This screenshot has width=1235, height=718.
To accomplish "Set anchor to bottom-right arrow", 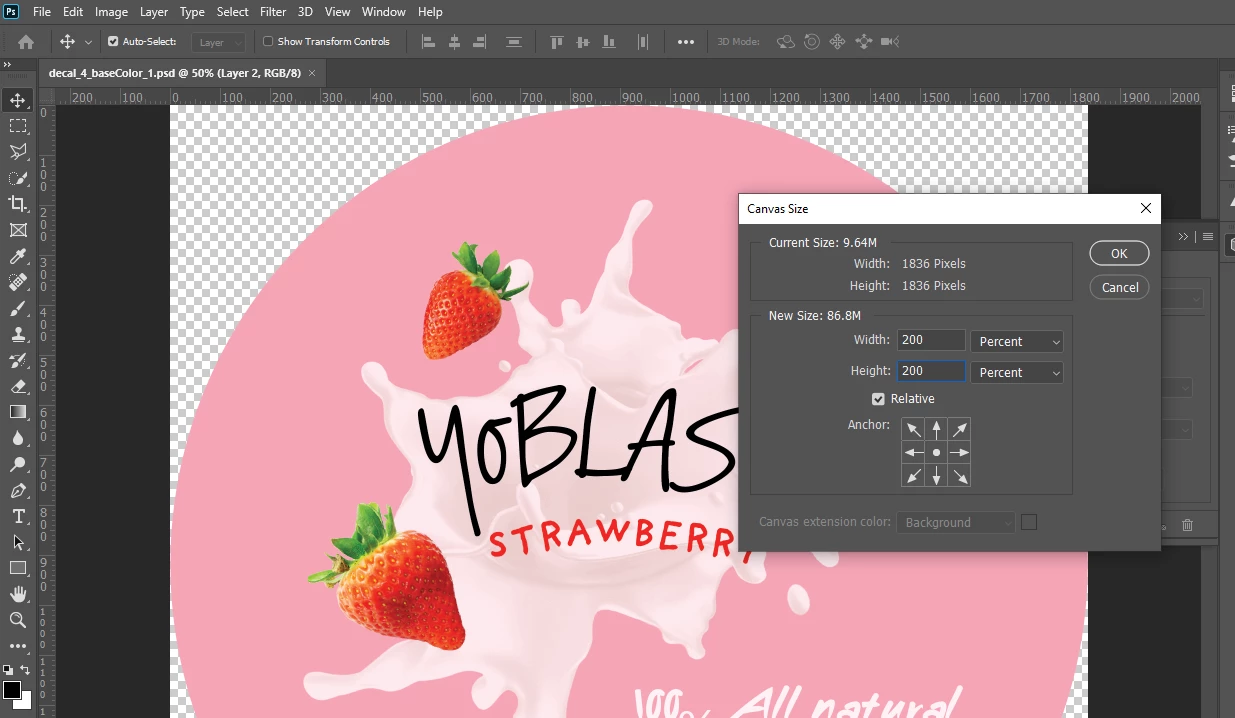I will coord(959,476).
